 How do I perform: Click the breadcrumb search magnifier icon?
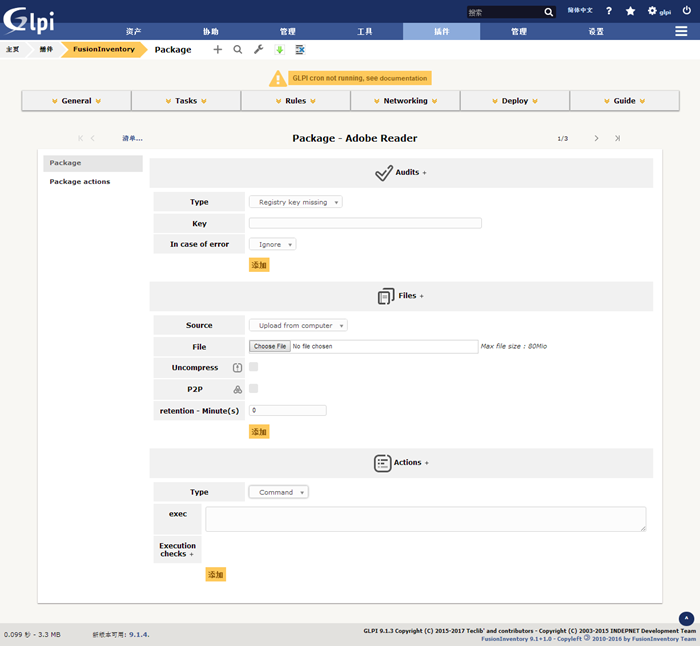(x=238, y=50)
